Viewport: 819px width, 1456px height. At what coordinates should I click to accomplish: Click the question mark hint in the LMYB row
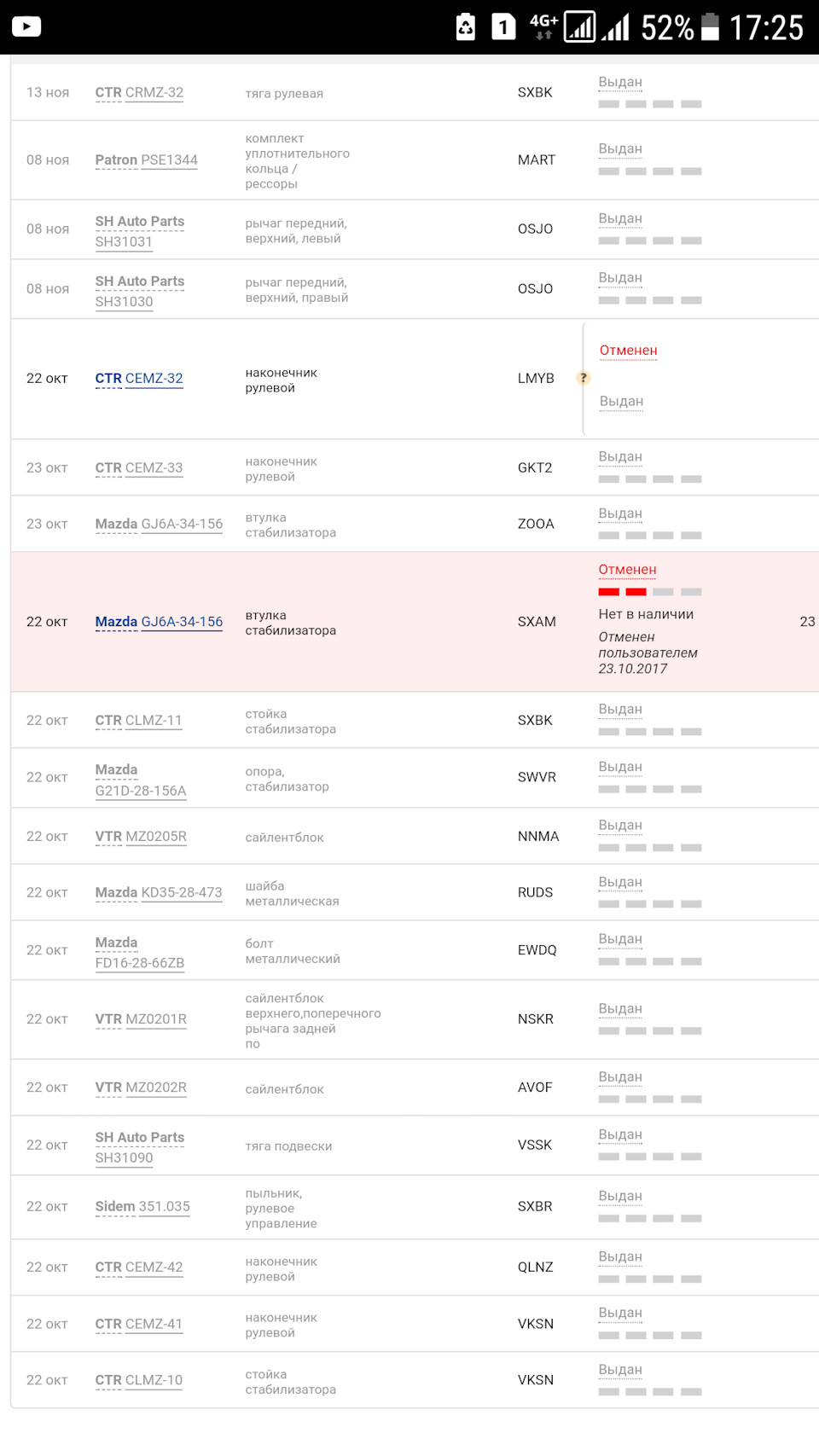(584, 378)
